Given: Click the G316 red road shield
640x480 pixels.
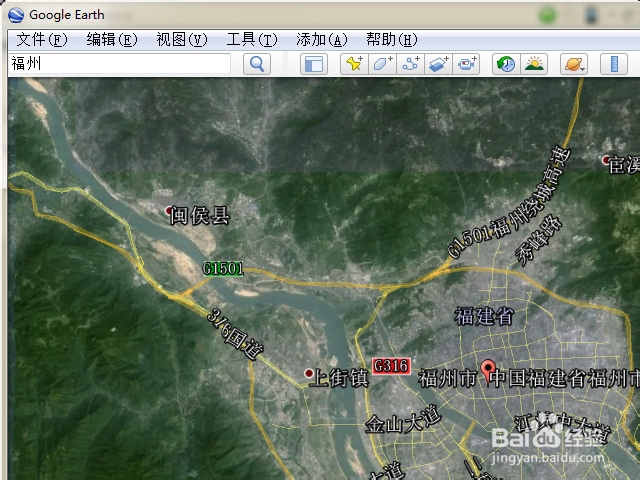Looking at the screenshot, I should [391, 365].
